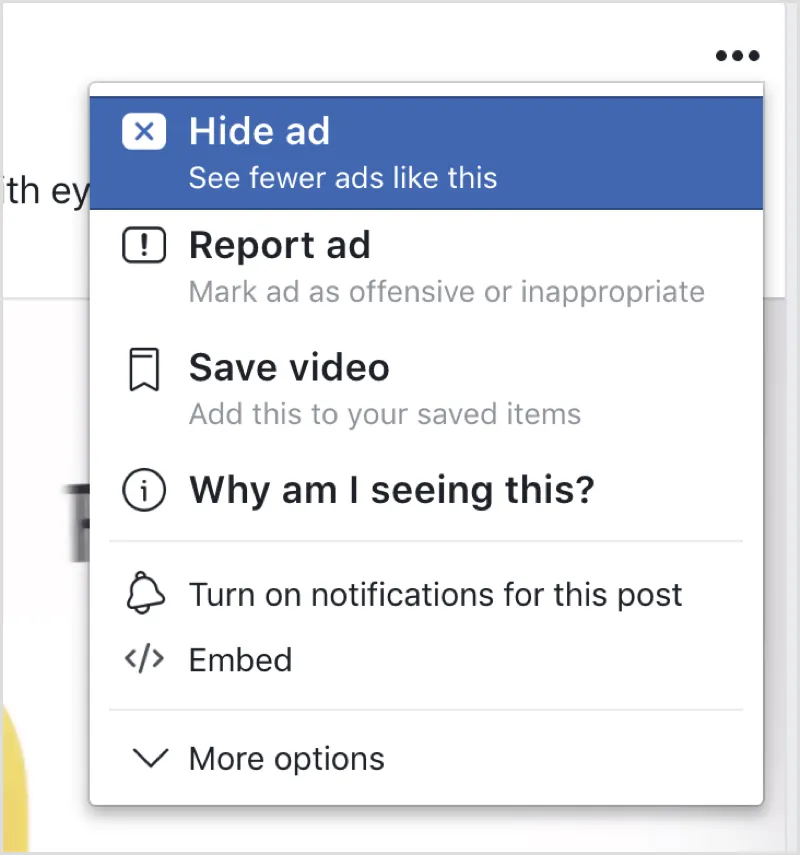Select Hide ad menu entry
The height and width of the screenshot is (855, 800).
(426, 153)
